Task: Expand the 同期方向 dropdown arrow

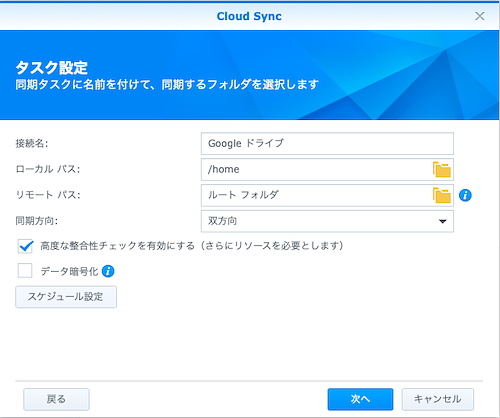Action: pyautogui.click(x=442, y=221)
